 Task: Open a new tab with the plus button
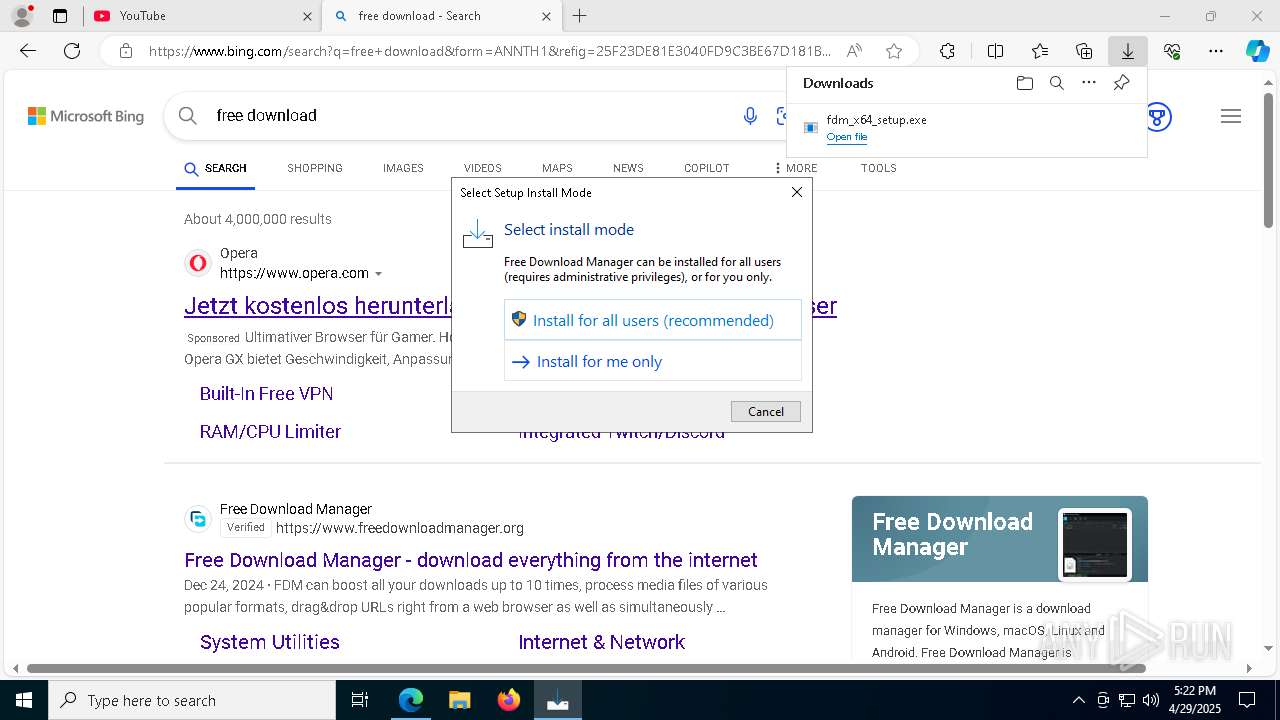pyautogui.click(x=580, y=16)
